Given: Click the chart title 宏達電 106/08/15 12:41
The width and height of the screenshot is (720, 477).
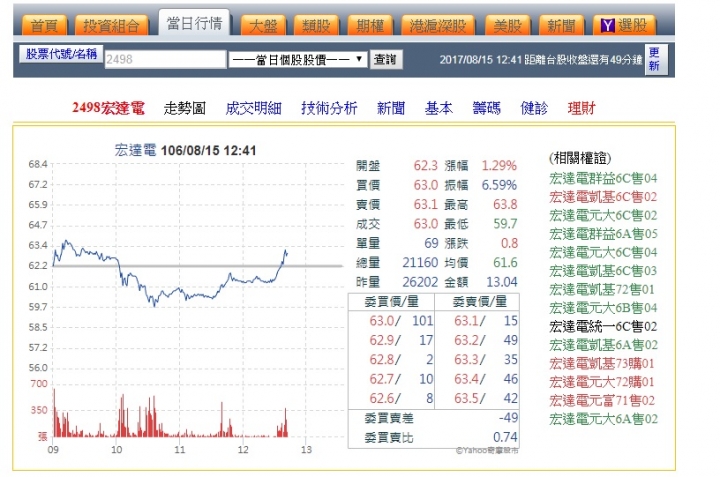Looking at the screenshot, I should (185, 150).
